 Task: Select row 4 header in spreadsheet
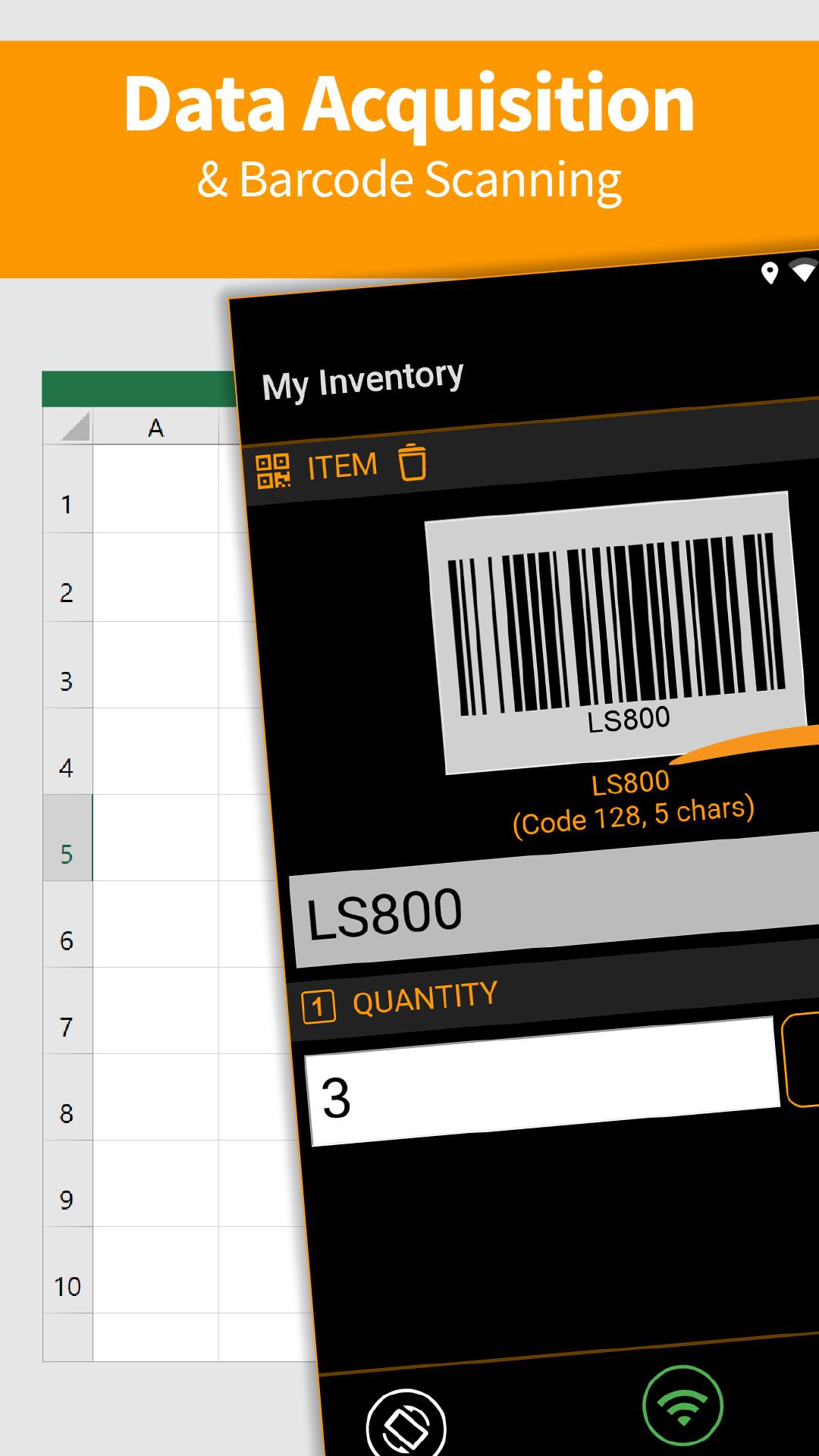point(67,752)
